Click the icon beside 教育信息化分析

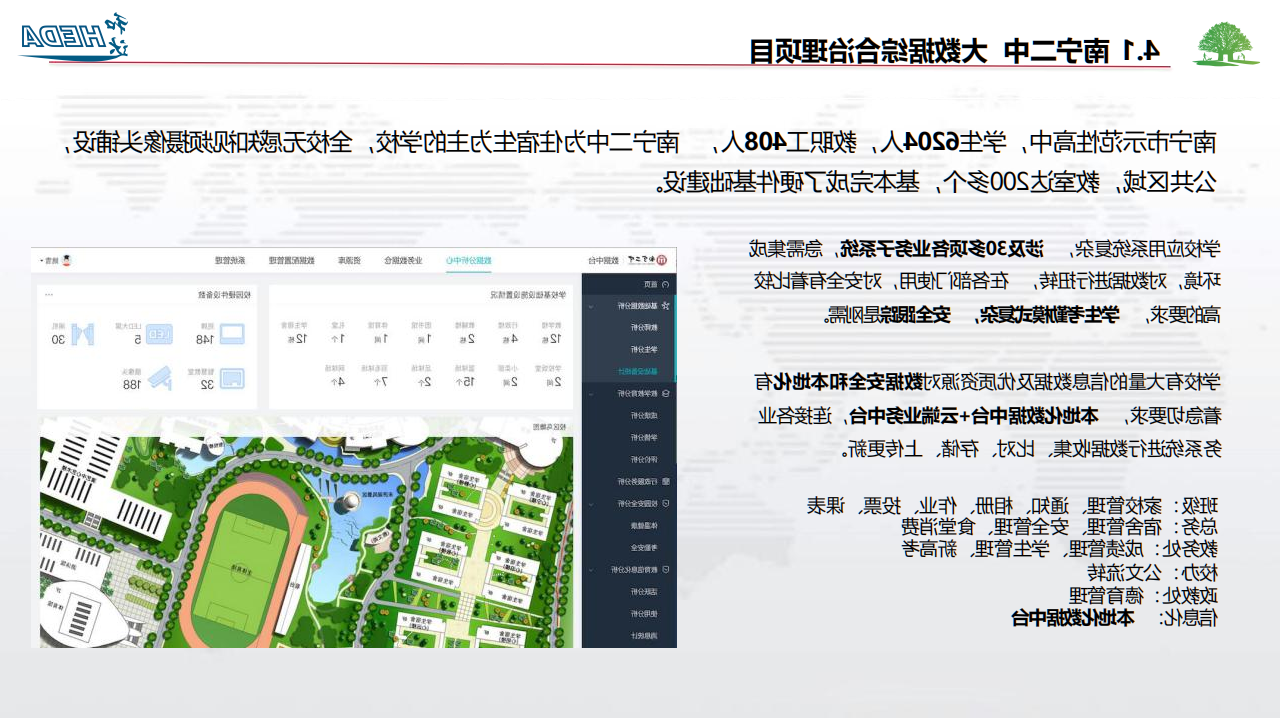[x=666, y=570]
